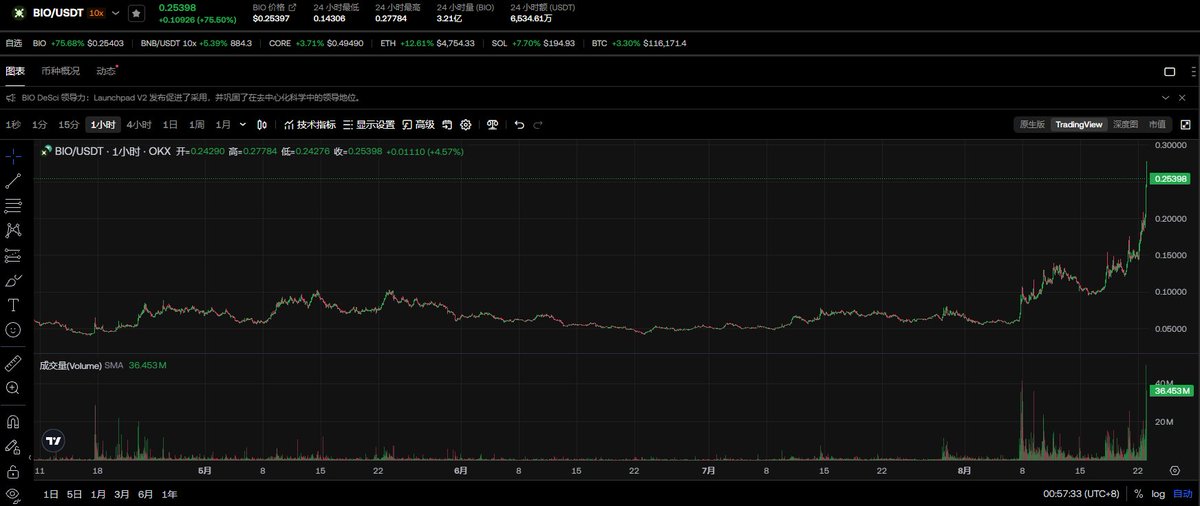Switch to 1分 interval
1200x506 pixels.
point(39,125)
